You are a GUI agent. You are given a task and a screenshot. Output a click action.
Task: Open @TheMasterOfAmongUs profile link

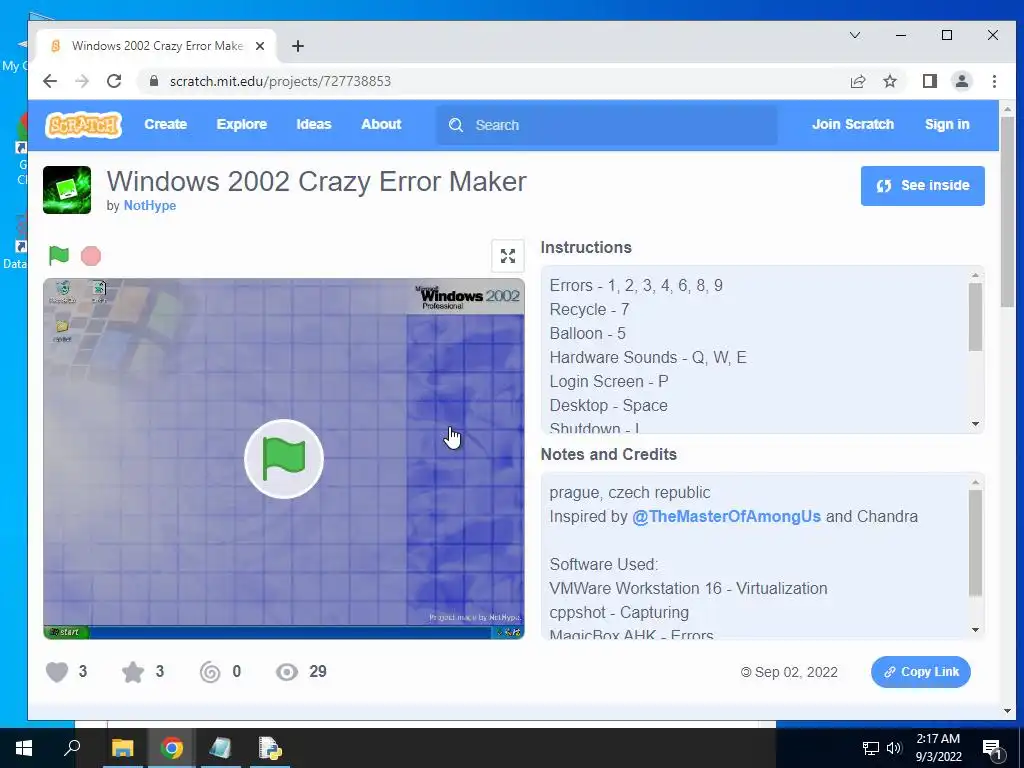[726, 516]
